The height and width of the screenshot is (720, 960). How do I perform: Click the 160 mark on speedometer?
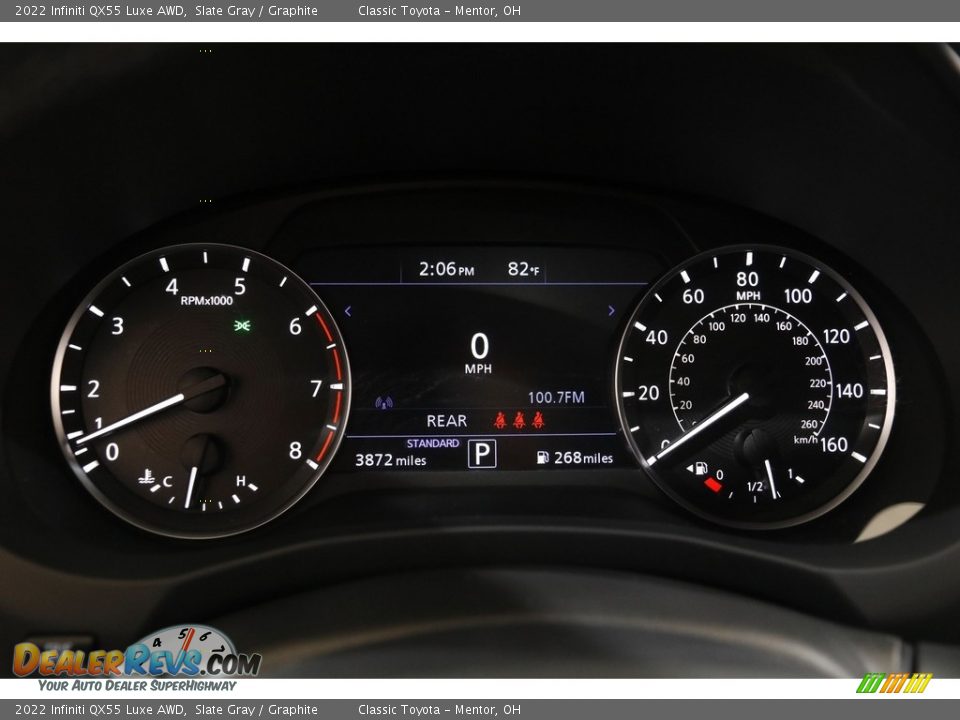834,444
